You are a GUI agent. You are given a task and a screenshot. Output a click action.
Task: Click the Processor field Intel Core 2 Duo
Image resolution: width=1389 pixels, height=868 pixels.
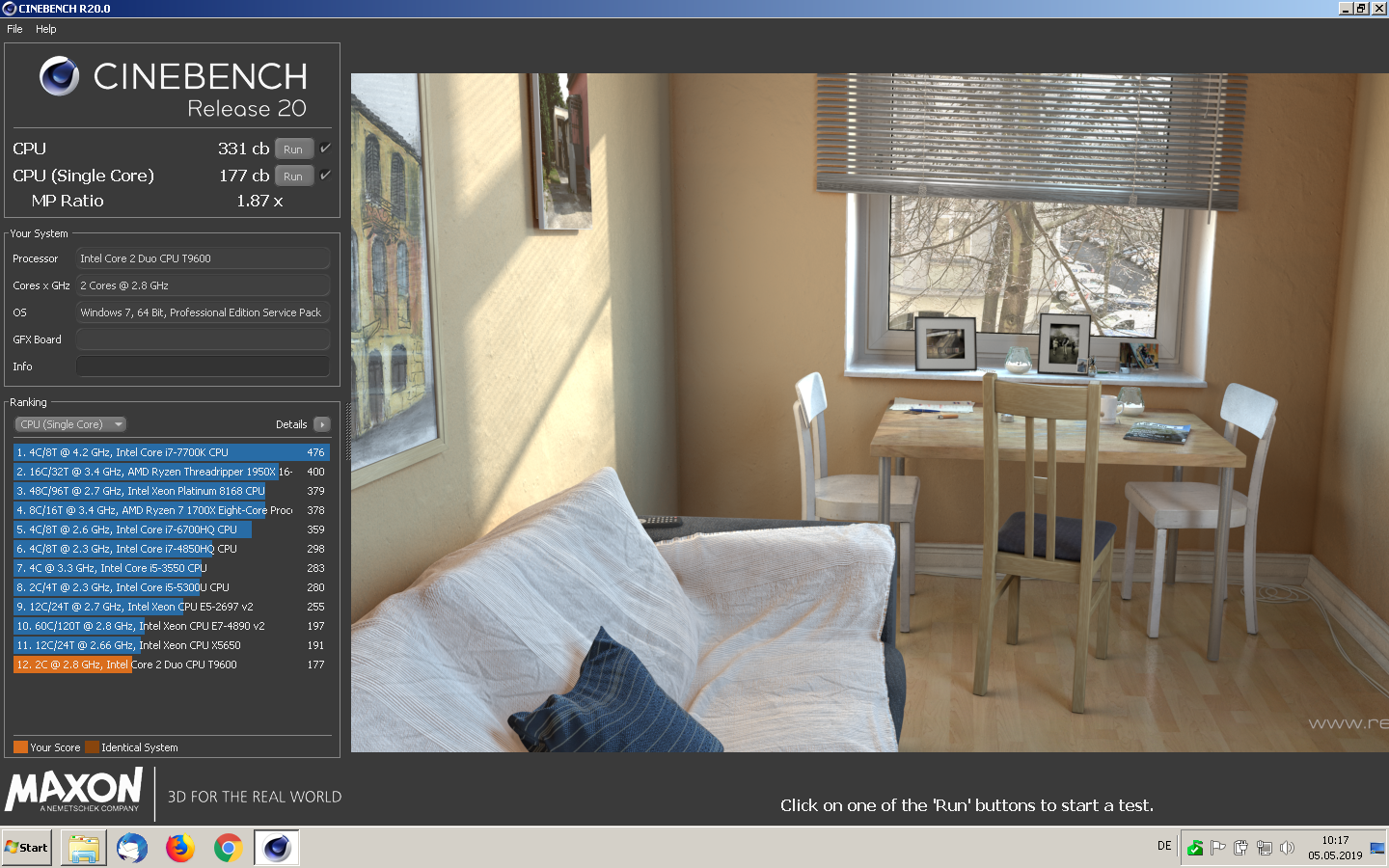(203, 258)
